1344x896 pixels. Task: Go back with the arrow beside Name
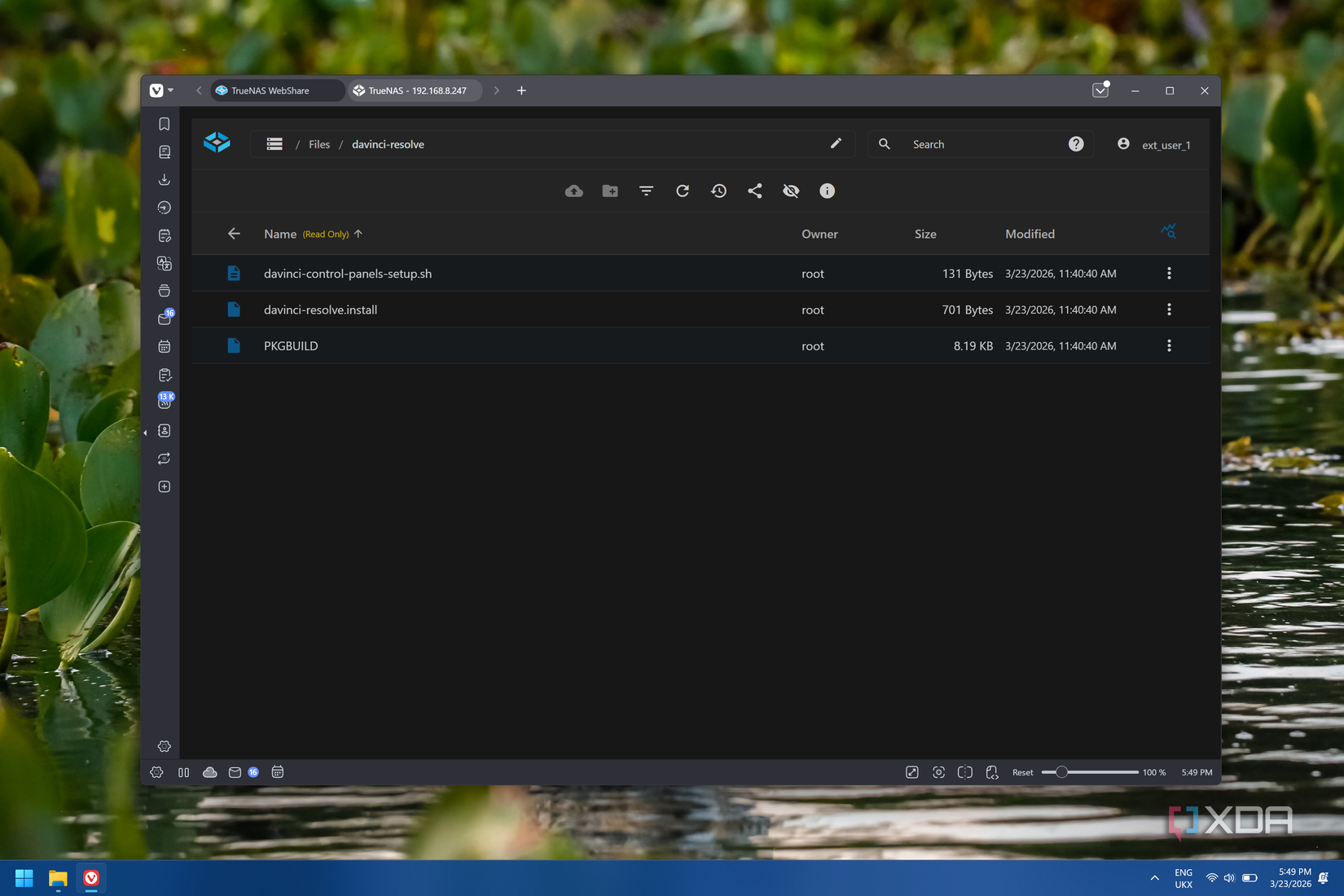(x=234, y=234)
